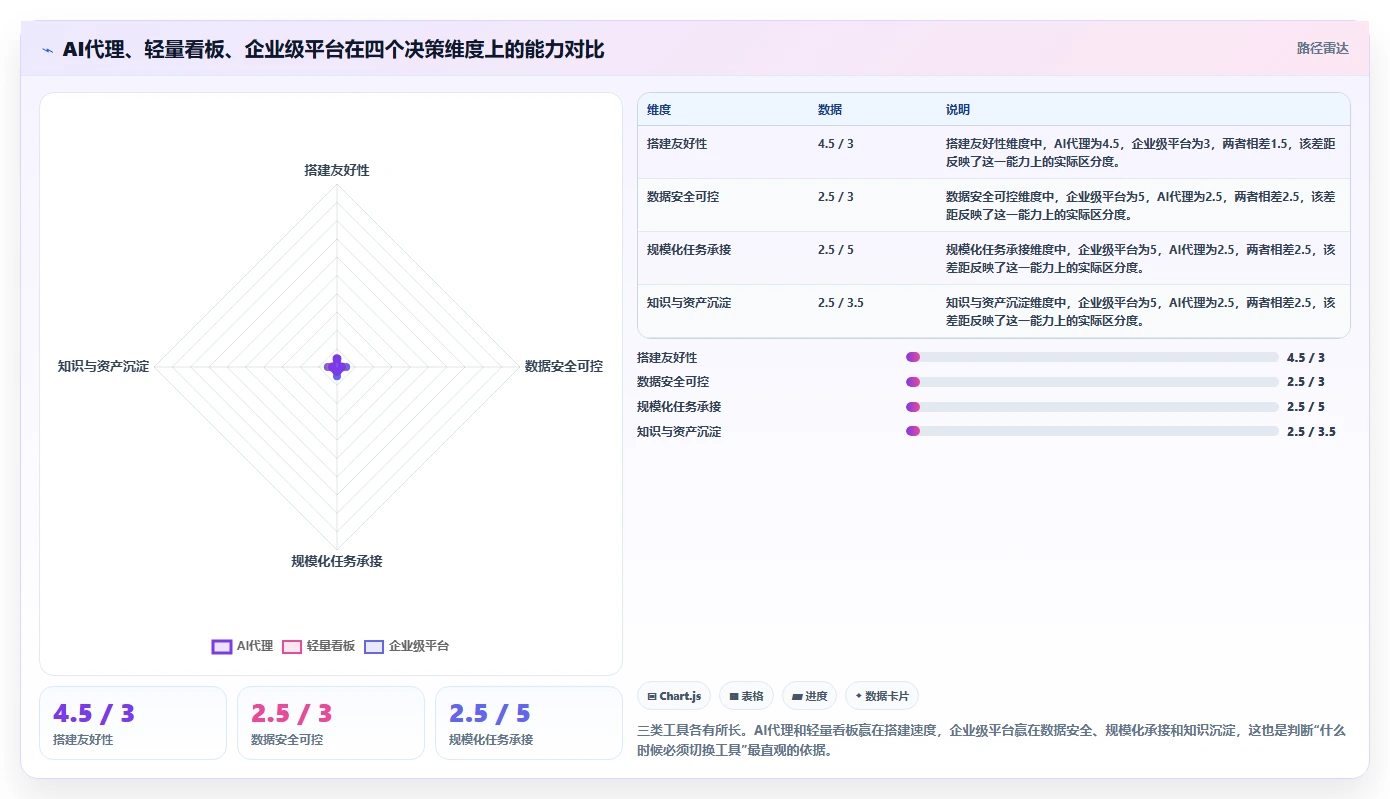Click the 路径雷达 label in the header

[1322, 48]
